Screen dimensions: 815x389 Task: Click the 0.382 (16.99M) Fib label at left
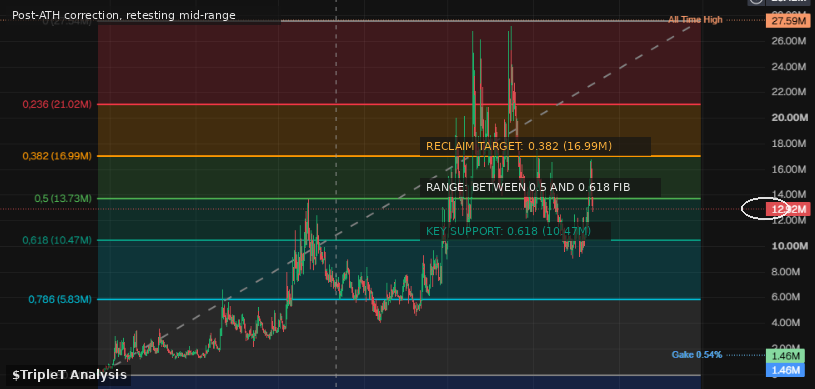tap(57, 156)
